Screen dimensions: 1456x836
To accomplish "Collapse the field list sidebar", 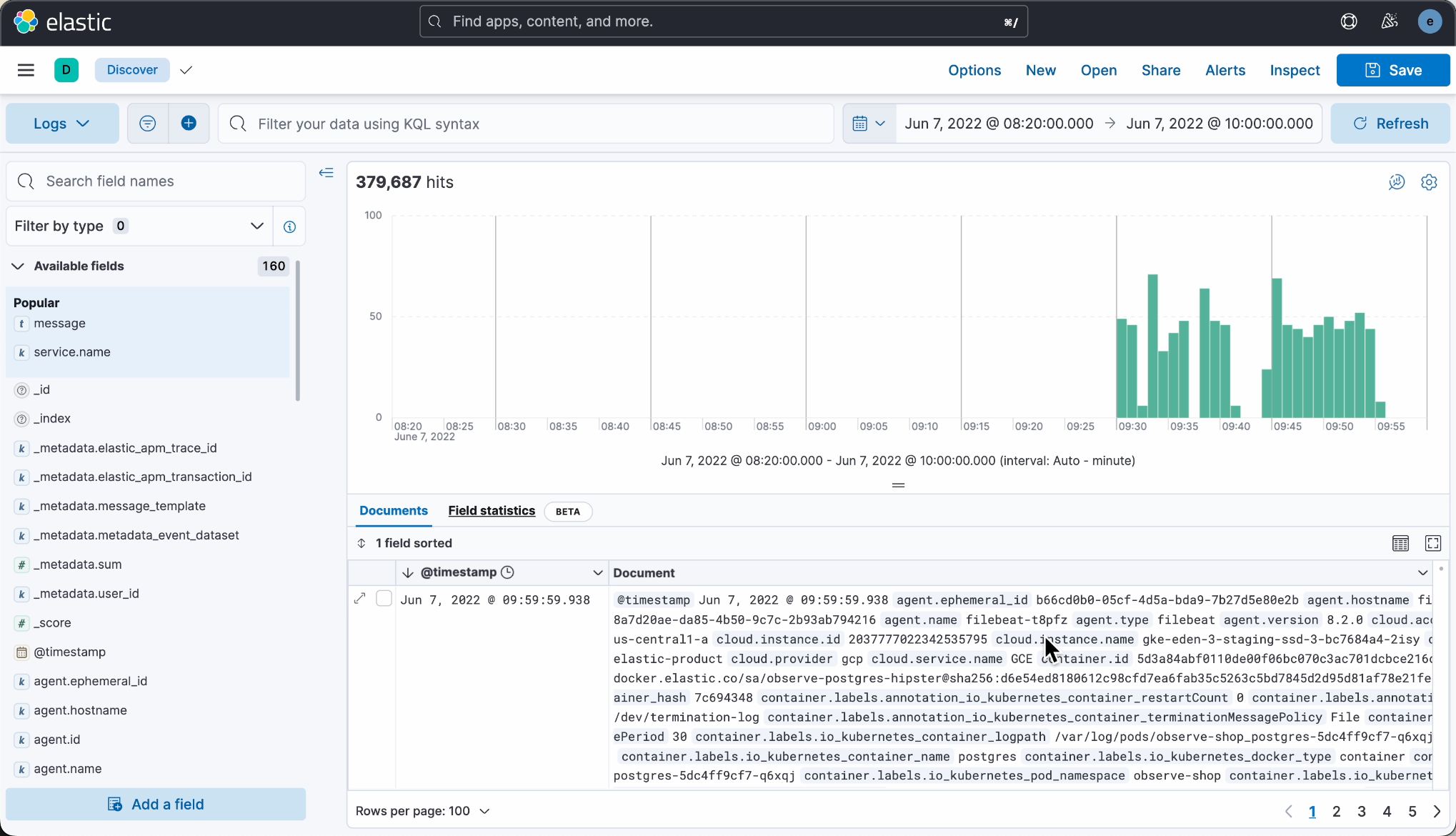I will [326, 173].
